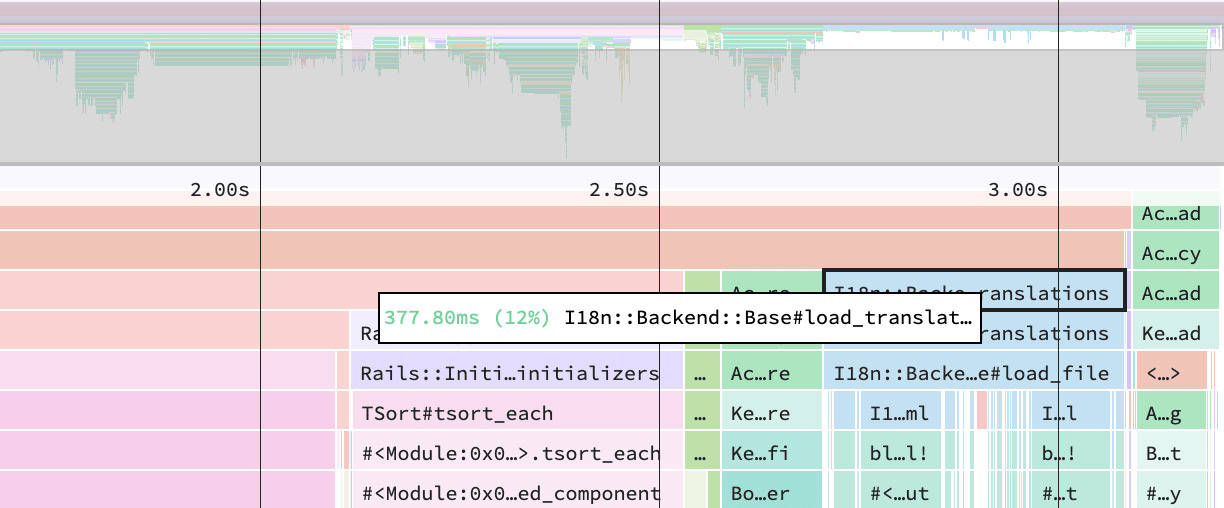The height and width of the screenshot is (508, 1224).
Task: Click the '…' frame beside Ke…fi
Action: click(x=702, y=451)
